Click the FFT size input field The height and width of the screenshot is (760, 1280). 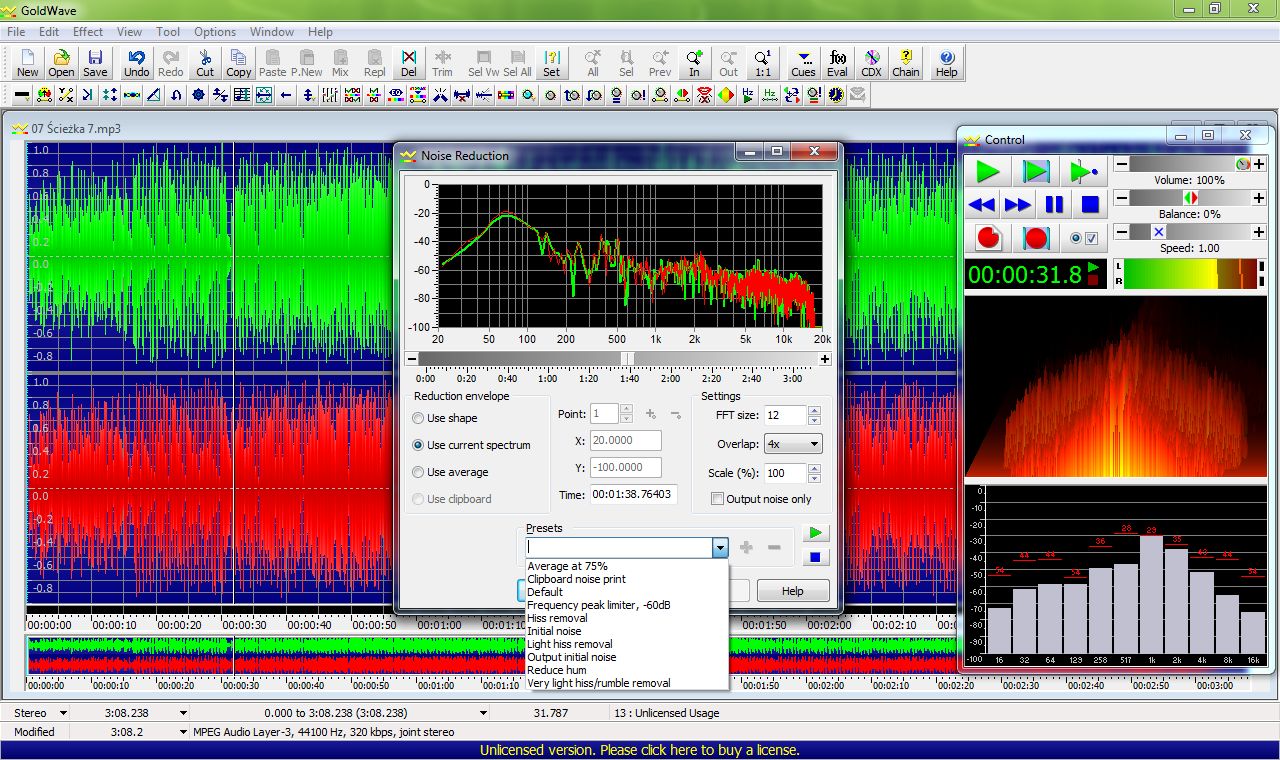coord(786,415)
